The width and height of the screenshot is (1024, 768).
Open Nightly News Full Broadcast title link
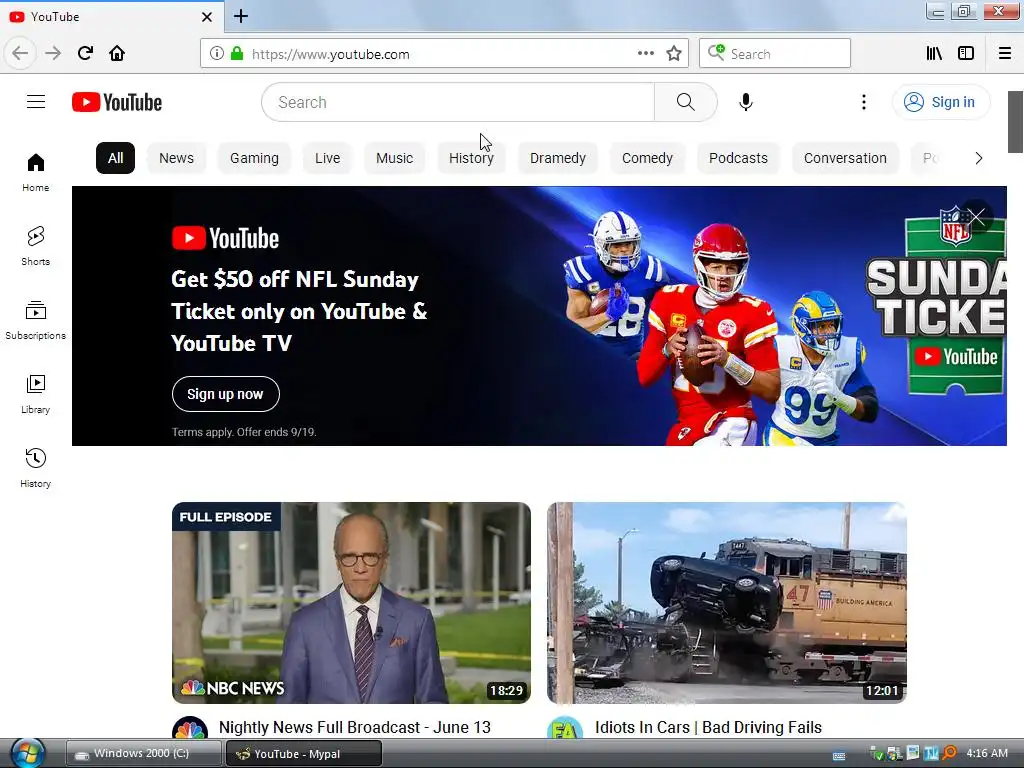[x=355, y=728]
